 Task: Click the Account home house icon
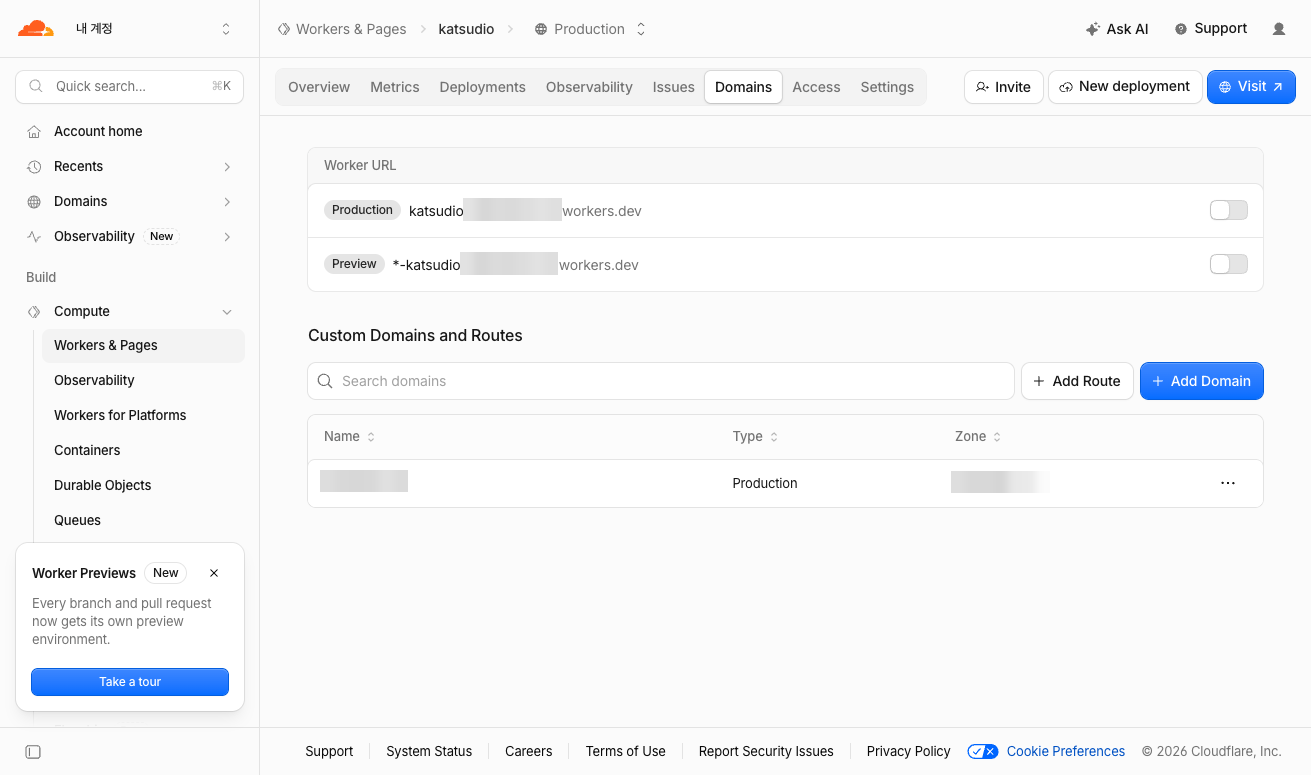(x=34, y=131)
